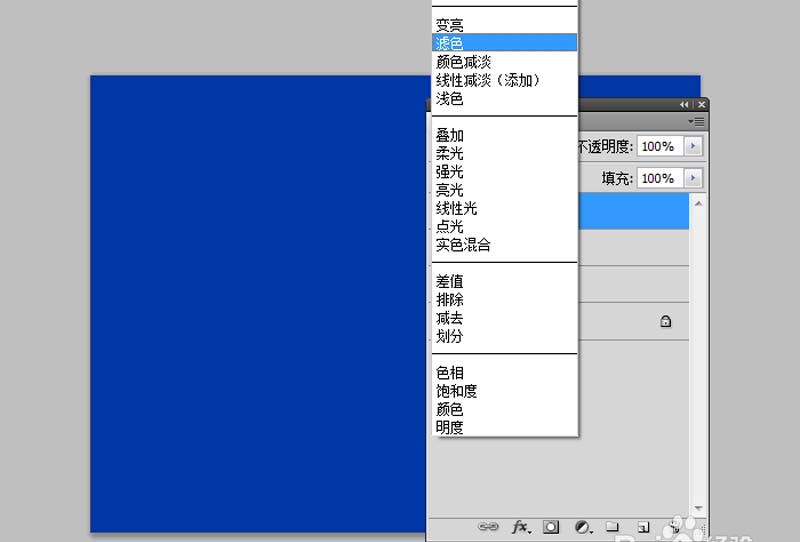The image size is (800, 542).
Task: Open the adjustment layer half-circle icon
Action: pyautogui.click(x=582, y=527)
